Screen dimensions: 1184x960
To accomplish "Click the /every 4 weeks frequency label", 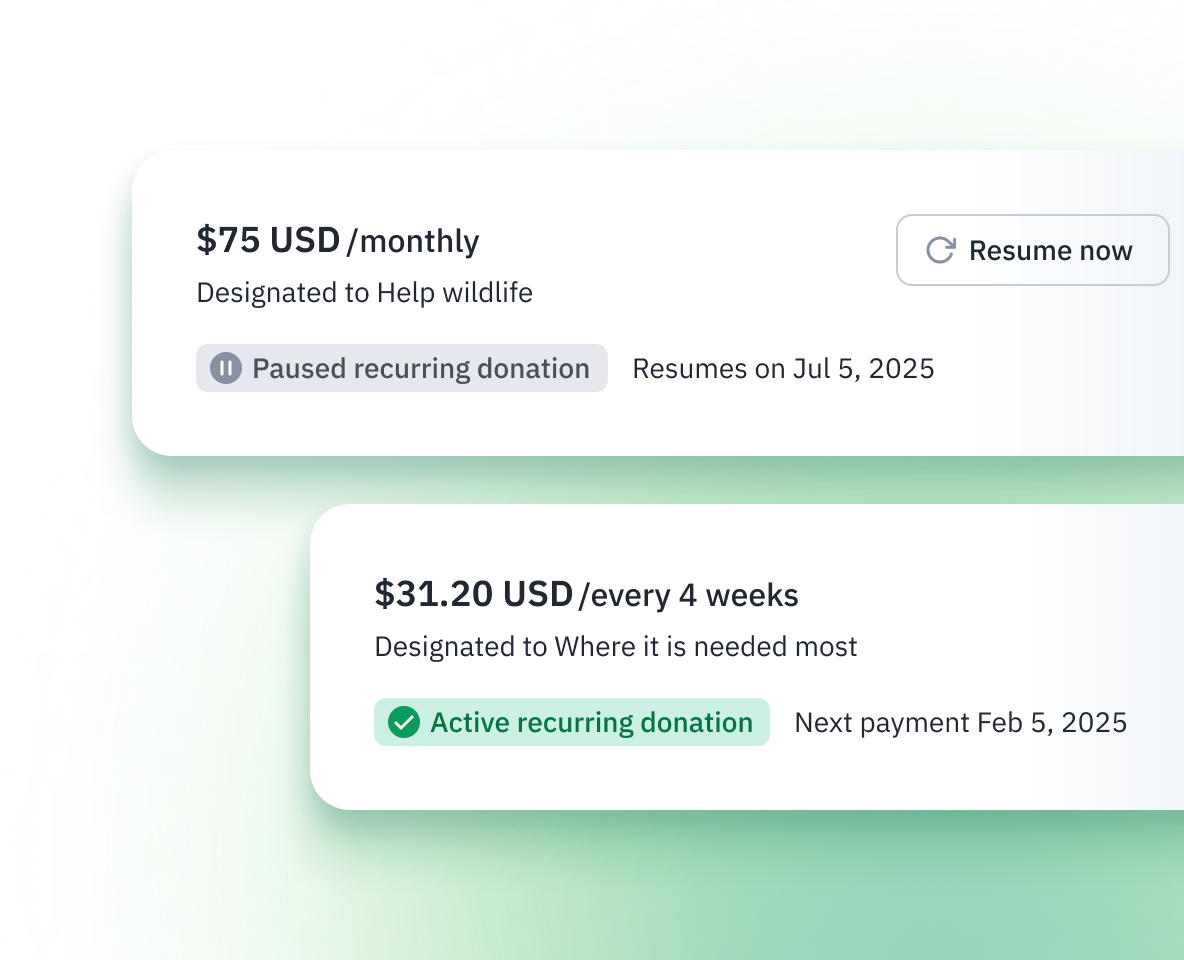I will coord(689,595).
